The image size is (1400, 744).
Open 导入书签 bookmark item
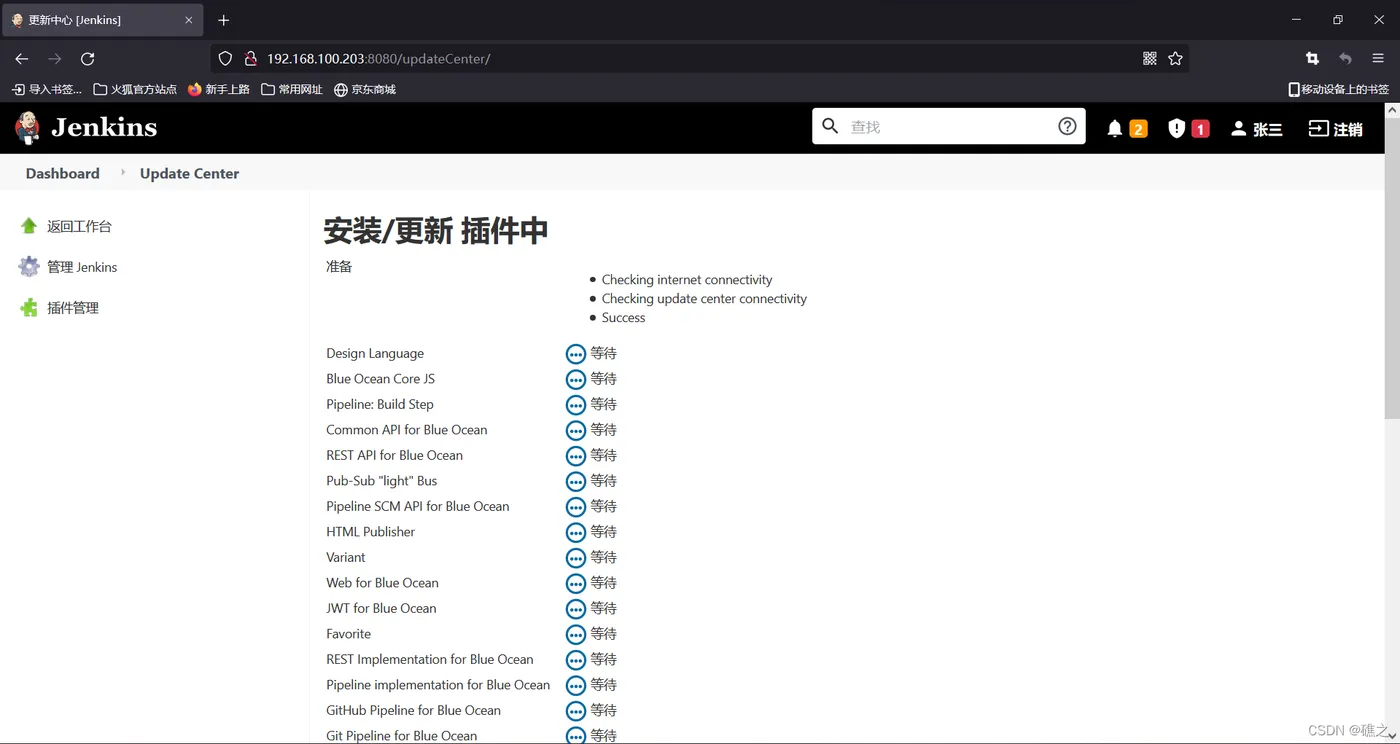(x=47, y=89)
